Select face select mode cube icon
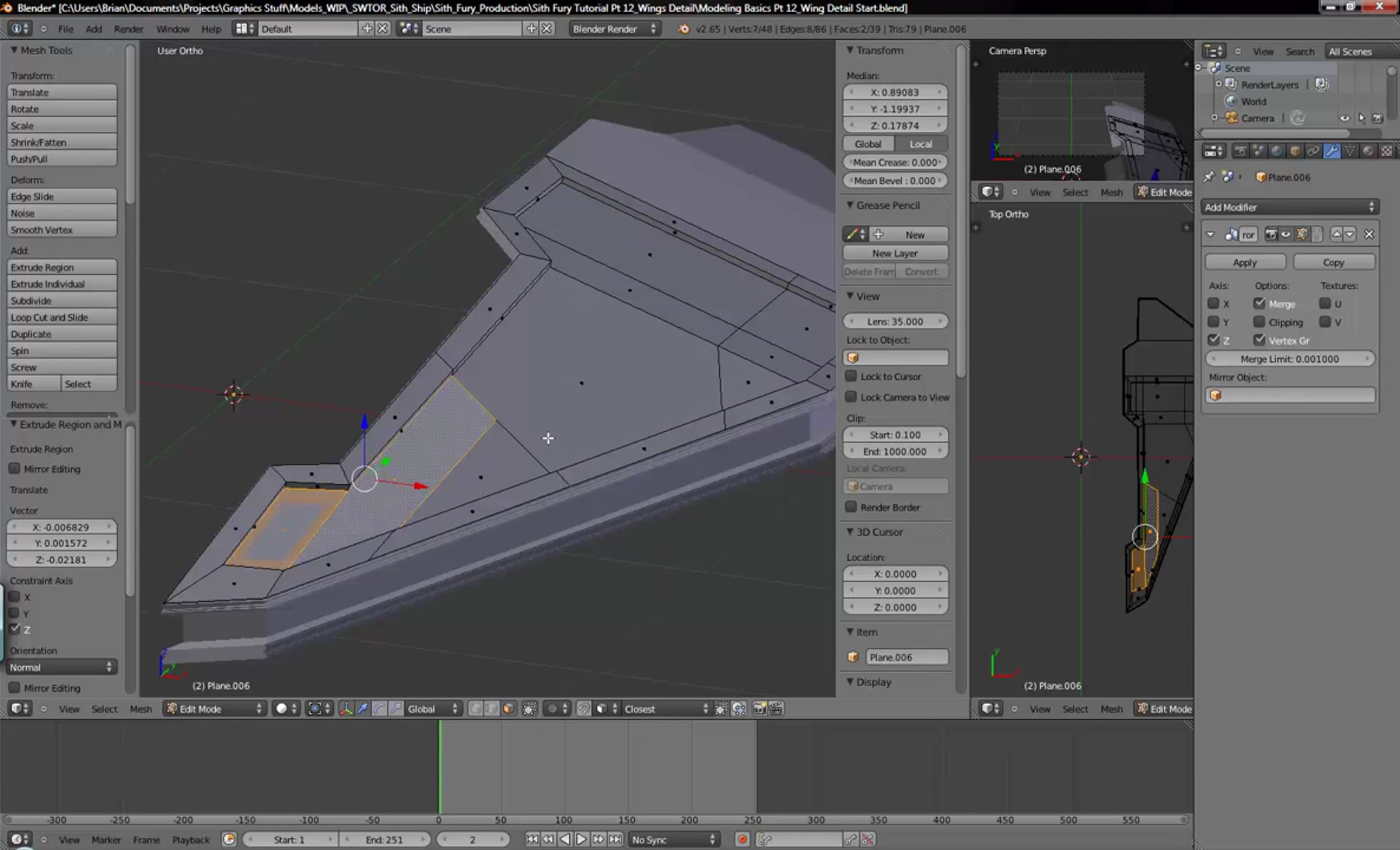 [509, 709]
